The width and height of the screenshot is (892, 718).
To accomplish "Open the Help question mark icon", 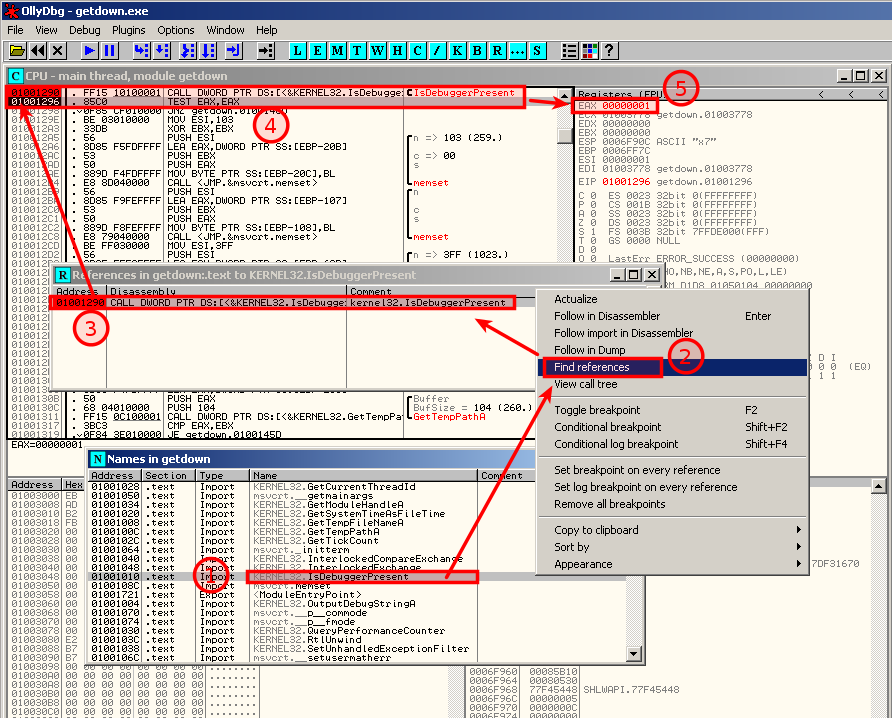I will pos(609,50).
